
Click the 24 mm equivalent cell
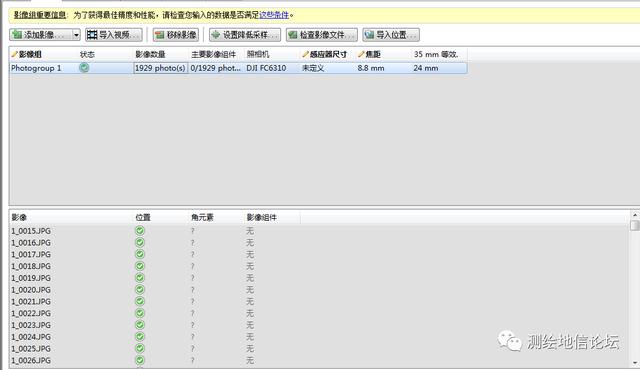[426, 68]
